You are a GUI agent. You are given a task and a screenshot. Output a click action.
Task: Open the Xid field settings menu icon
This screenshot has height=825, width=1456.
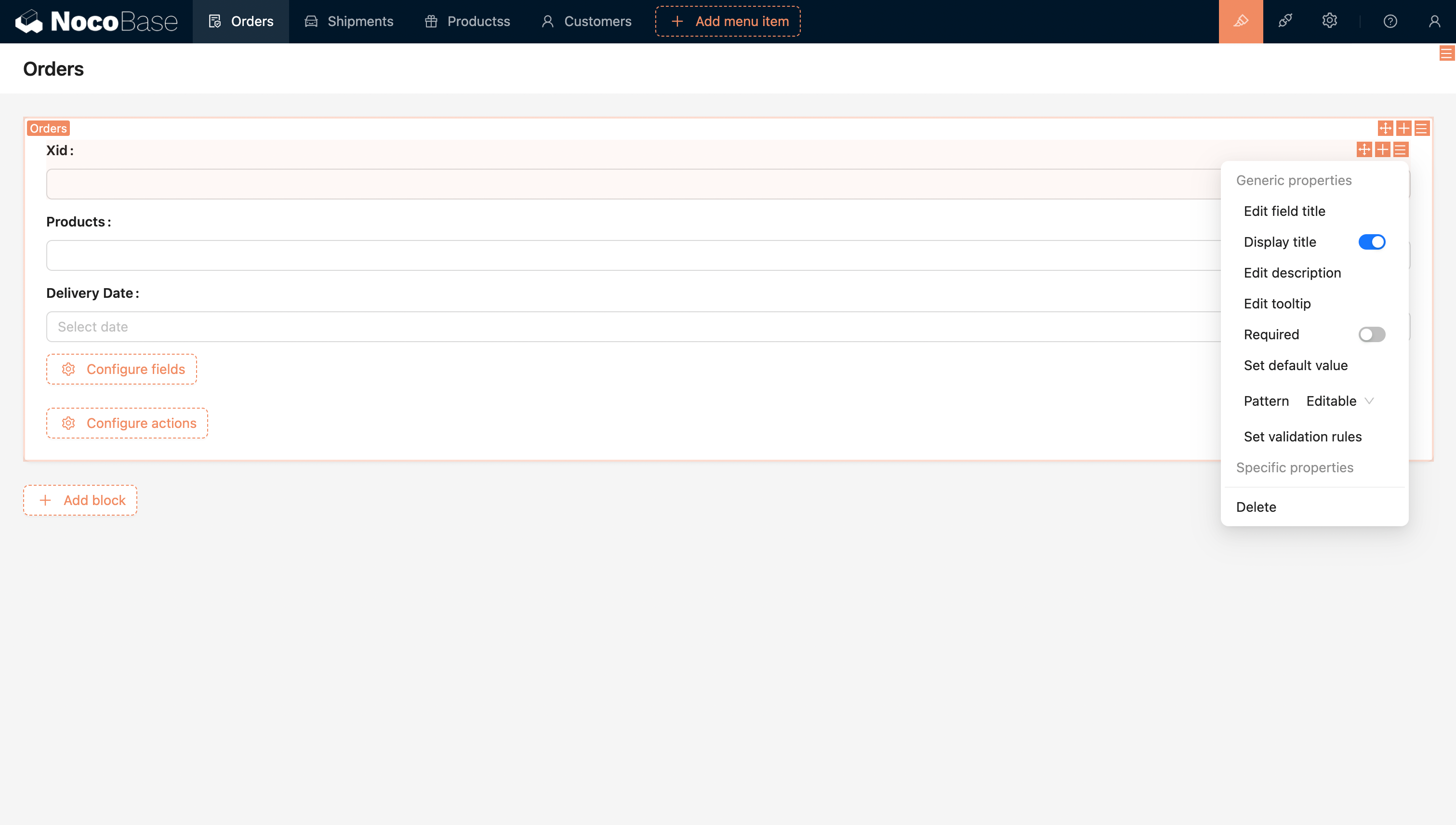point(1401,149)
